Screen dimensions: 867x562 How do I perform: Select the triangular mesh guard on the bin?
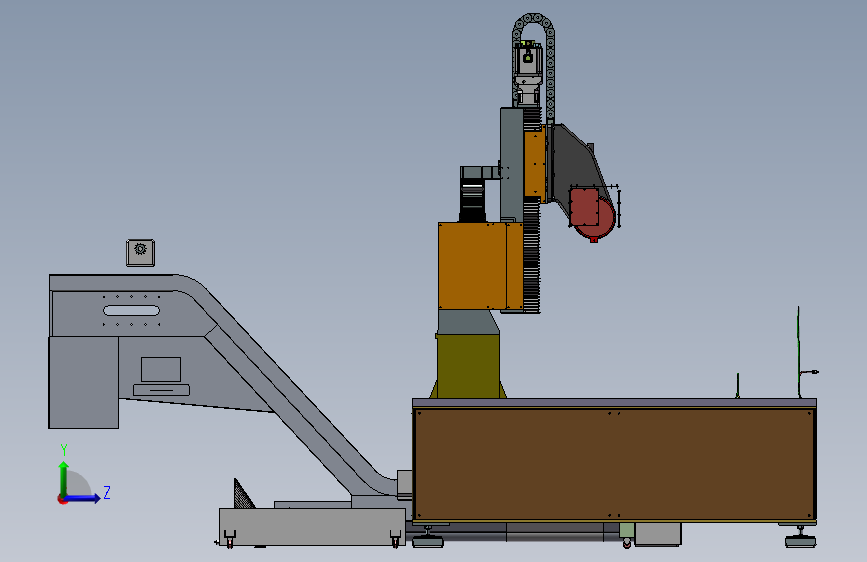pos(242,495)
